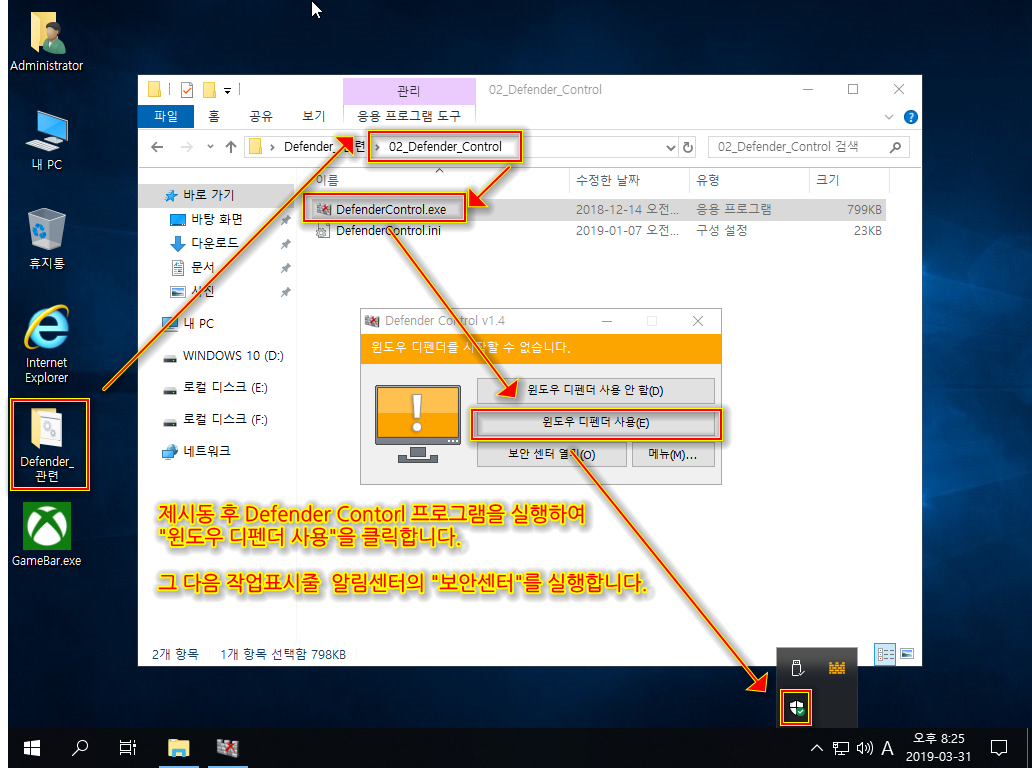The width and height of the screenshot is (1032, 768).
Task: Expand the address bar history dropdown
Action: (670, 147)
